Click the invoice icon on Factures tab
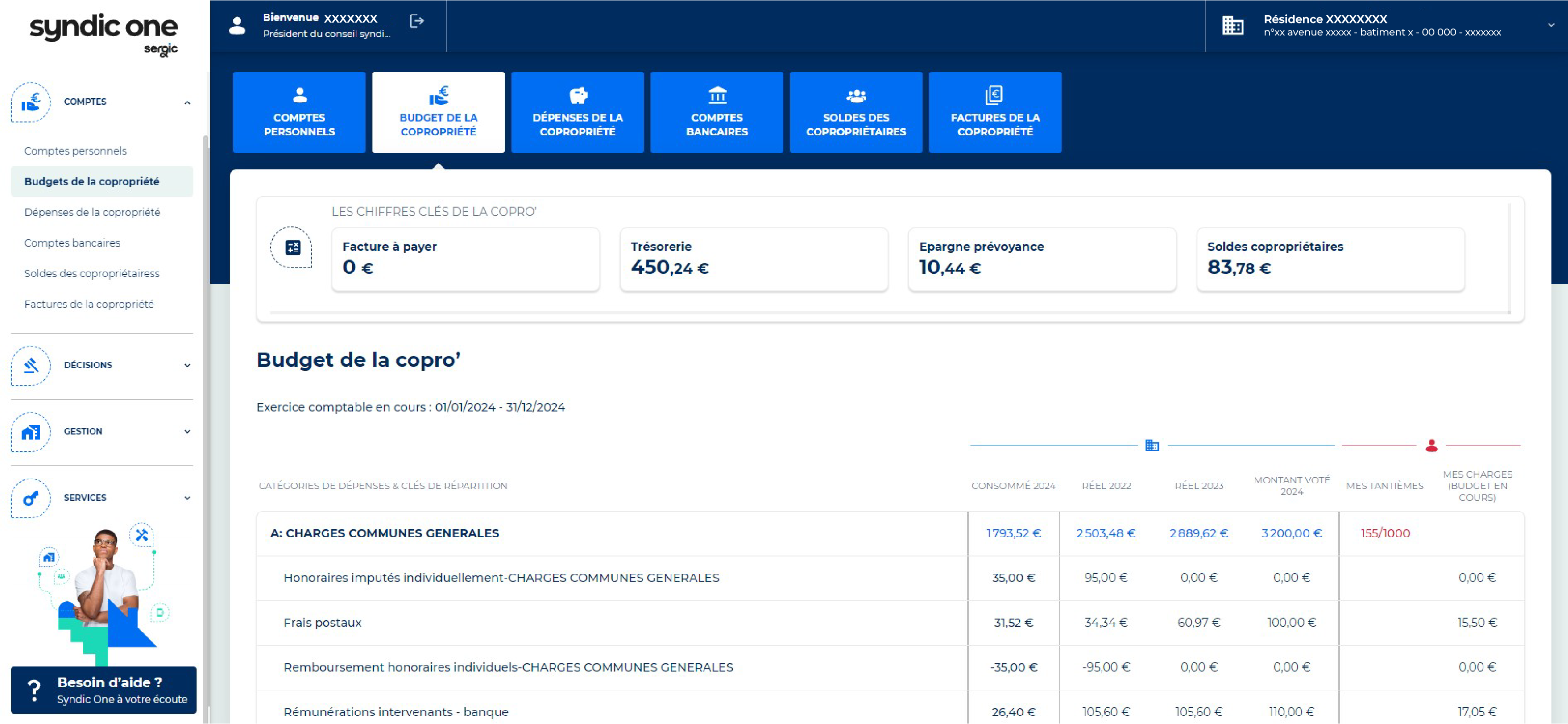Image resolution: width=1568 pixels, height=724 pixels. 994,95
